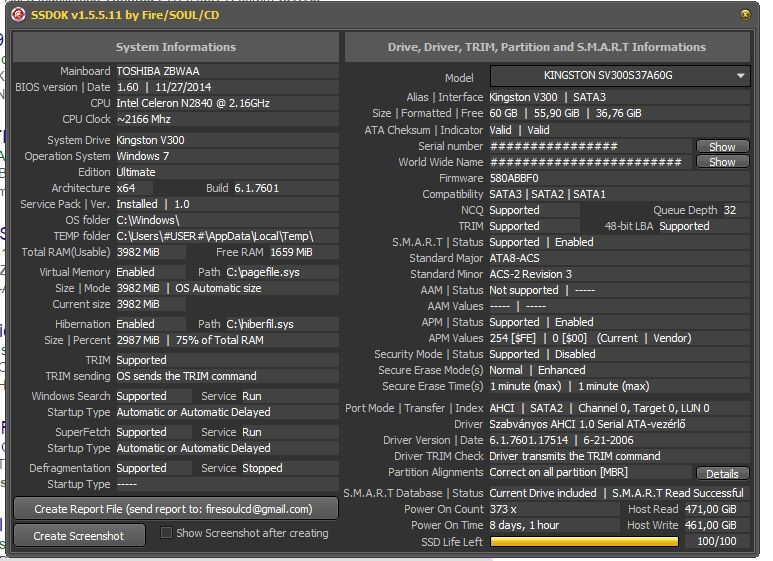This screenshot has height=561, width=773.
Task: Click Operation System value Windows 7
Action: click(x=142, y=156)
